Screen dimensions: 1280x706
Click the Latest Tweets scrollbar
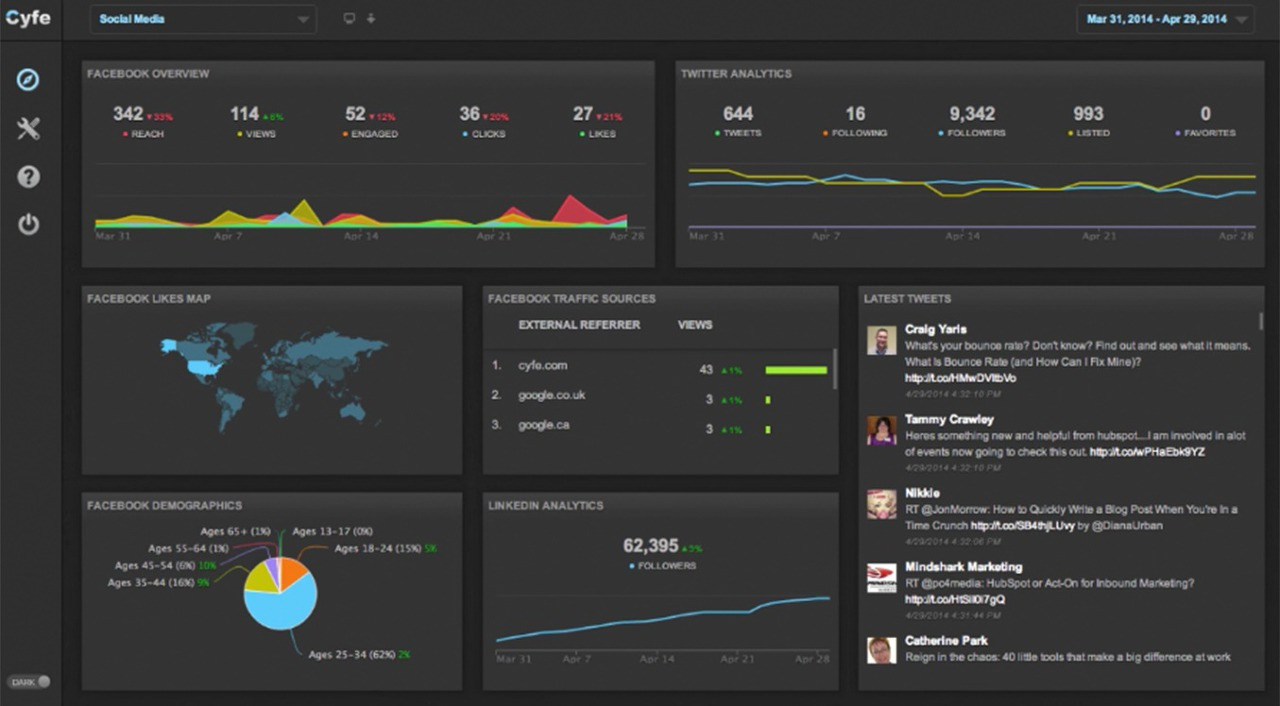(x=1260, y=321)
